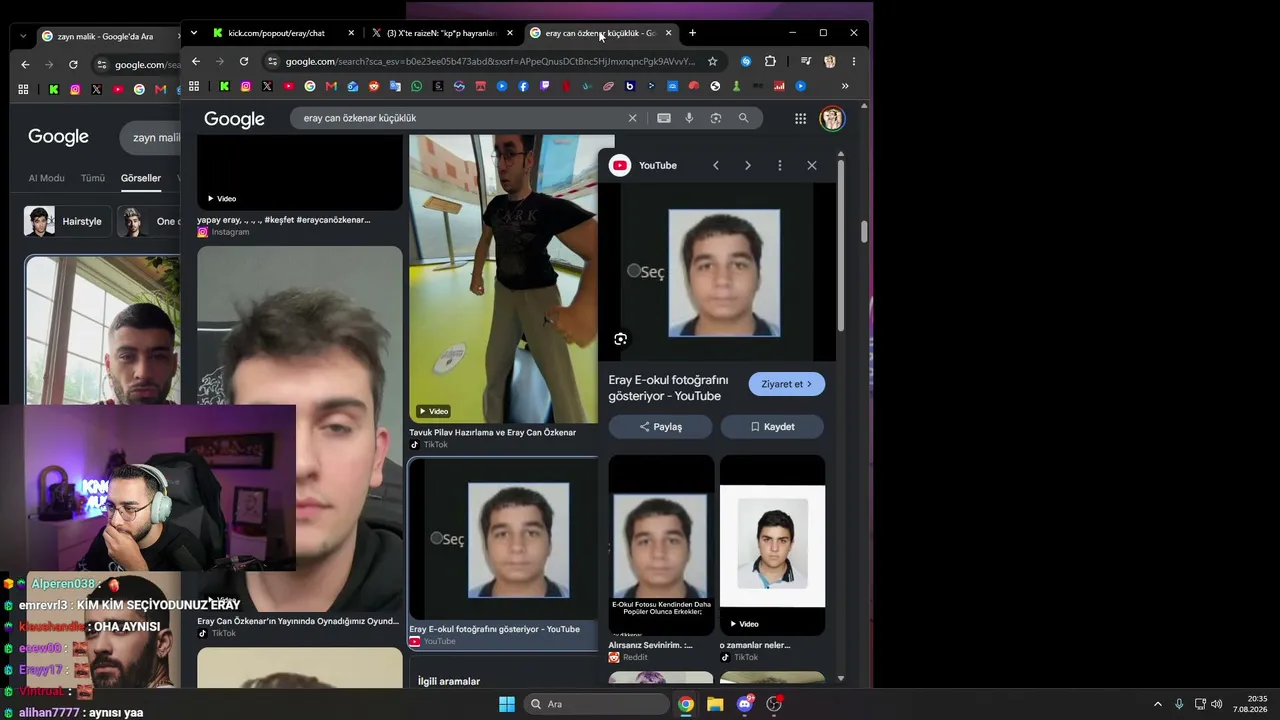Open the Google account avatar menu
The width and height of the screenshot is (1280, 720).
832,119
